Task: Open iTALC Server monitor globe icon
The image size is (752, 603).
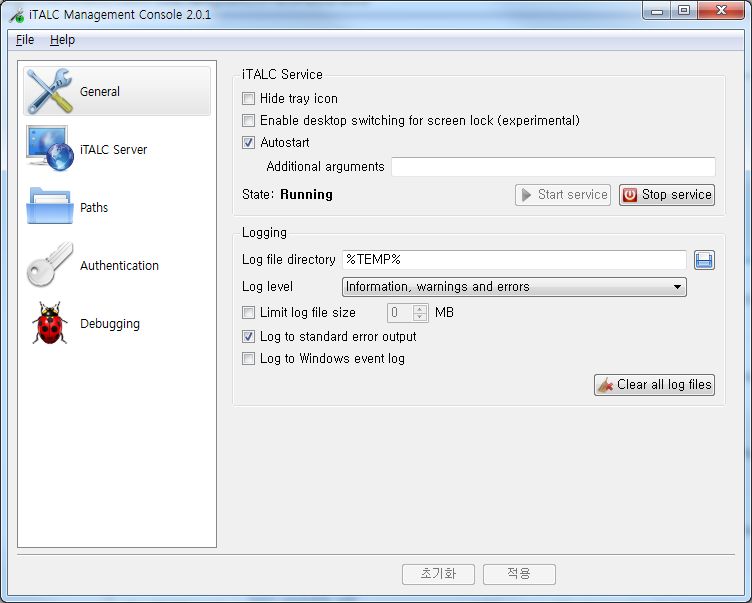Action: (50, 148)
